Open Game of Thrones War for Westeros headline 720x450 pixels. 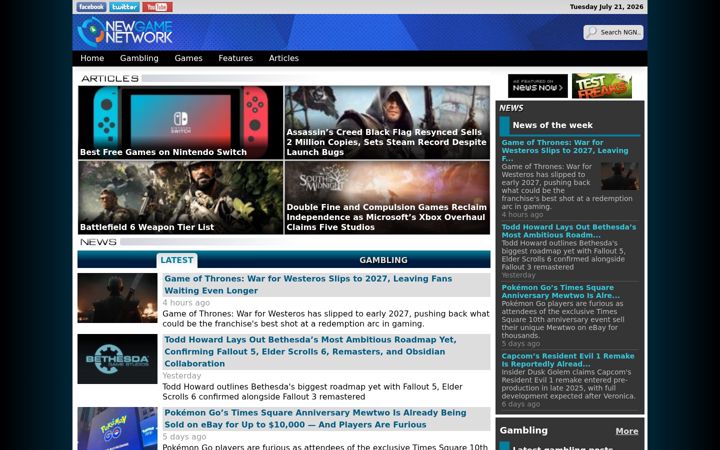[x=308, y=285]
